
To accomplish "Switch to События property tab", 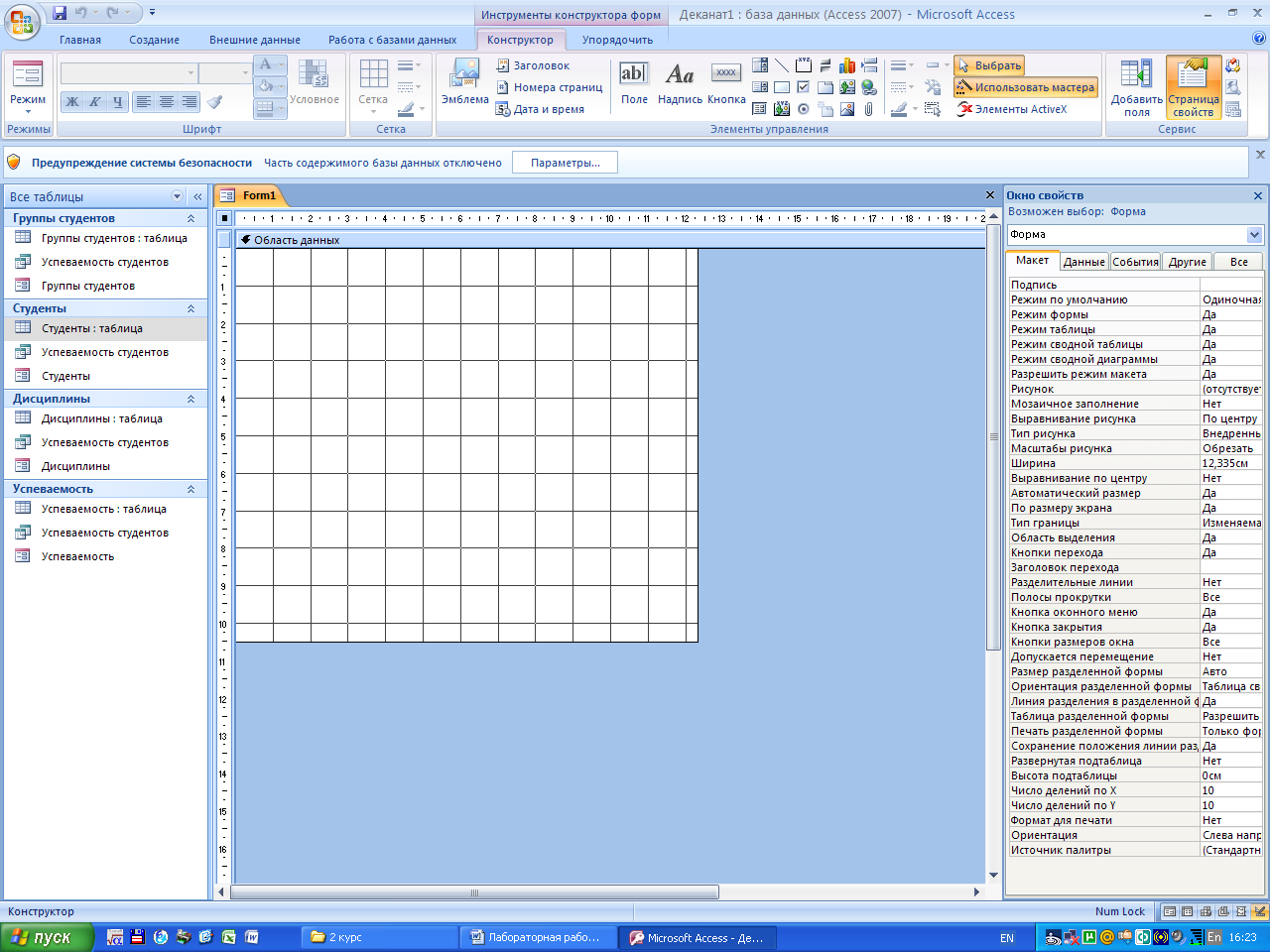I will click(x=1135, y=262).
